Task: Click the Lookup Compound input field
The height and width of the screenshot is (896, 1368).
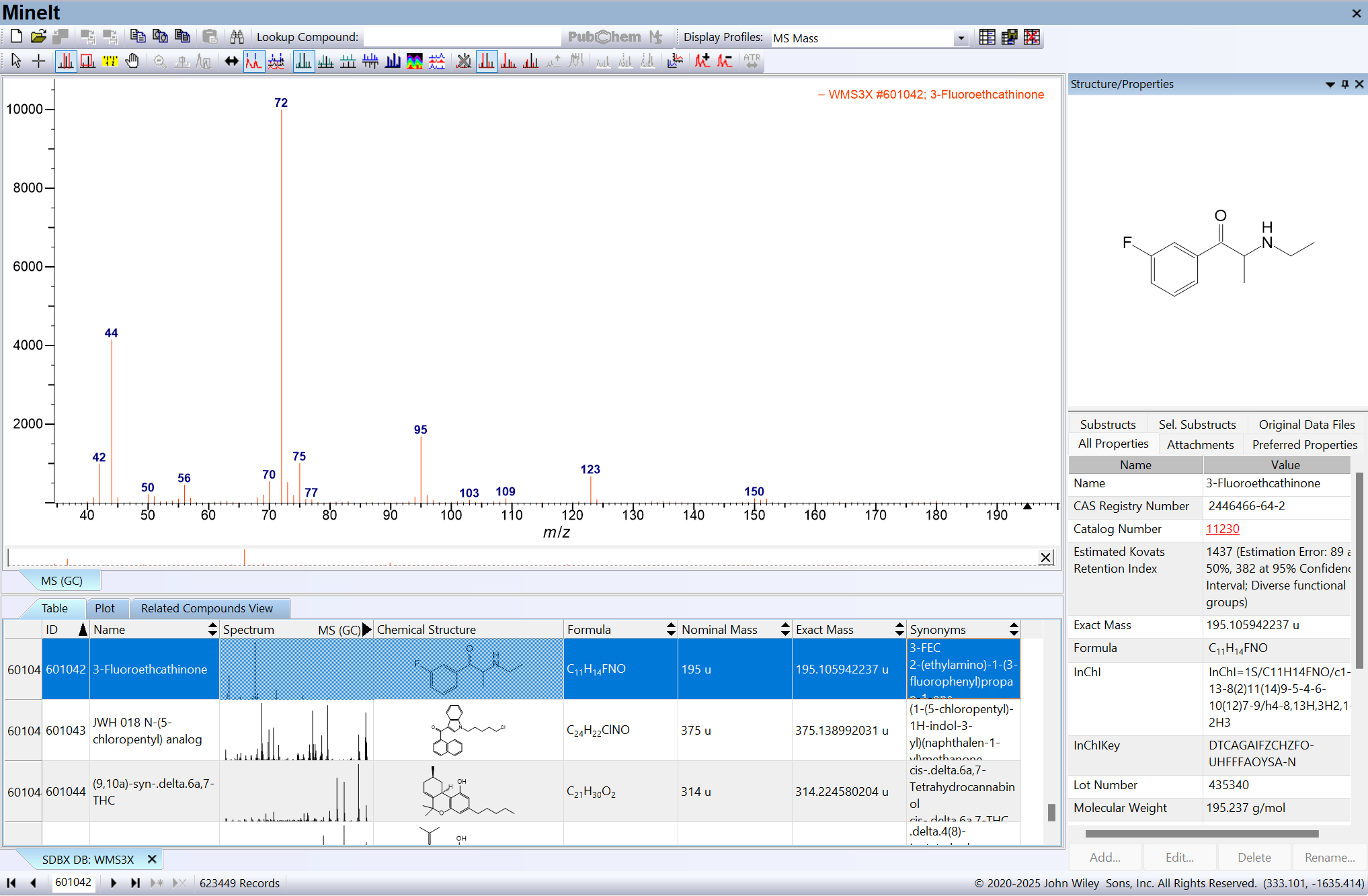Action: pyautogui.click(x=461, y=37)
